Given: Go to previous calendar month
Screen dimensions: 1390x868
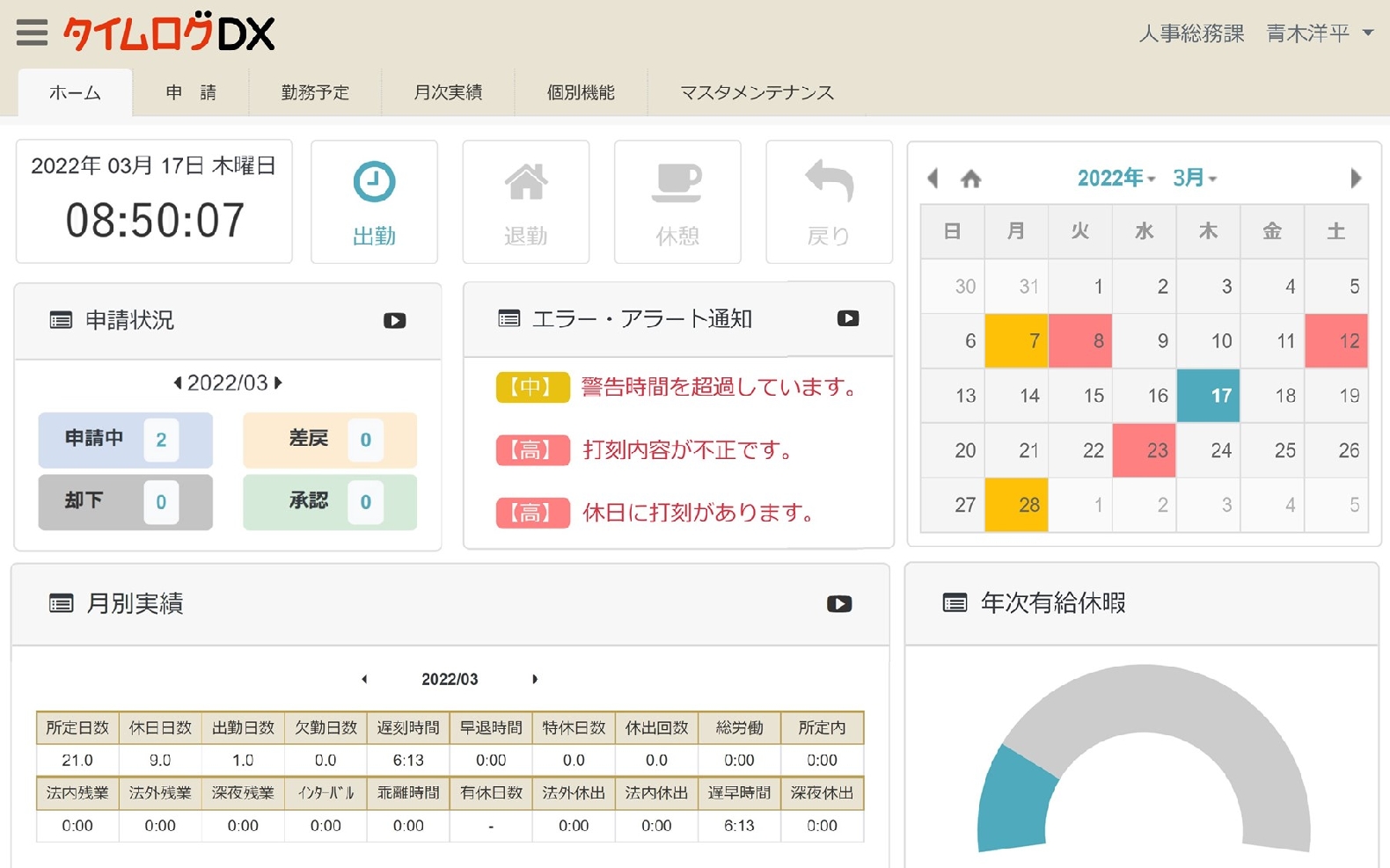Looking at the screenshot, I should (x=933, y=179).
